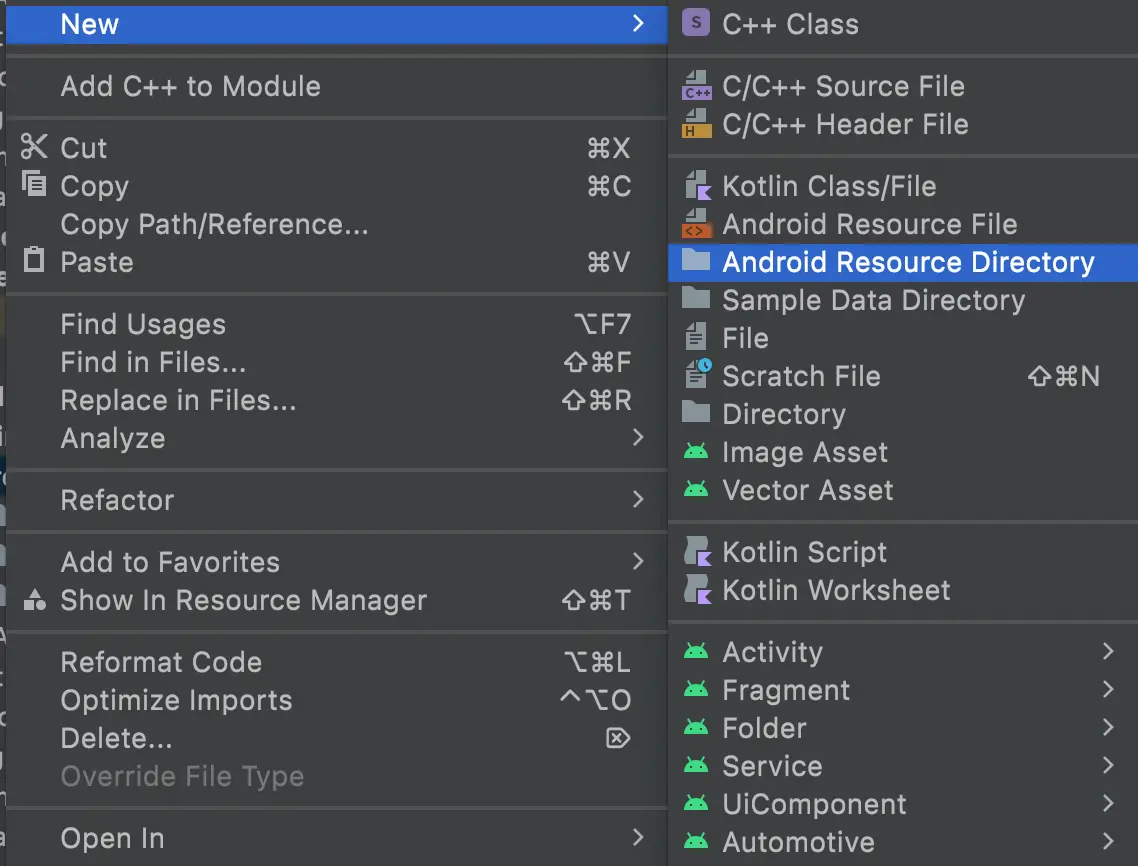1138x866 pixels.
Task: Click the Android Resource File icon
Action: tap(695, 225)
